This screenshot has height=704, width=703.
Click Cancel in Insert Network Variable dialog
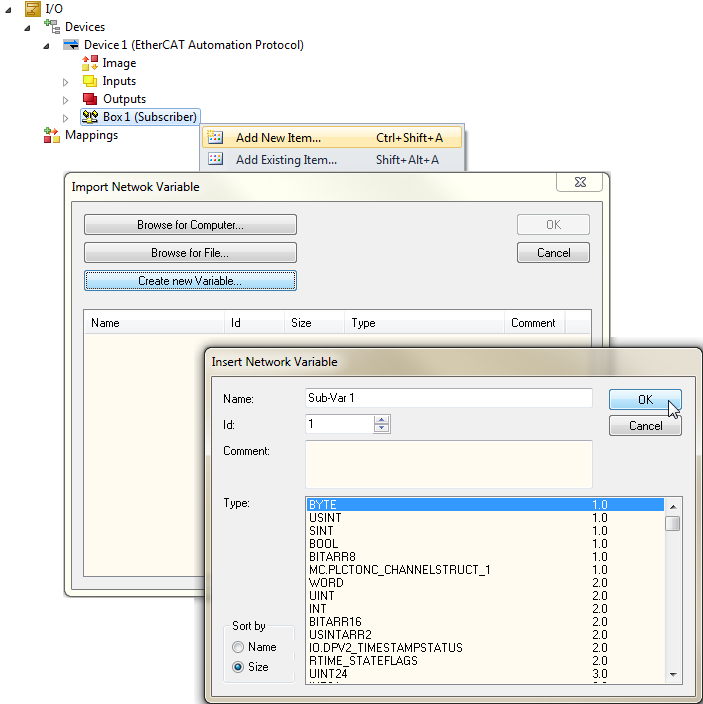[x=645, y=426]
